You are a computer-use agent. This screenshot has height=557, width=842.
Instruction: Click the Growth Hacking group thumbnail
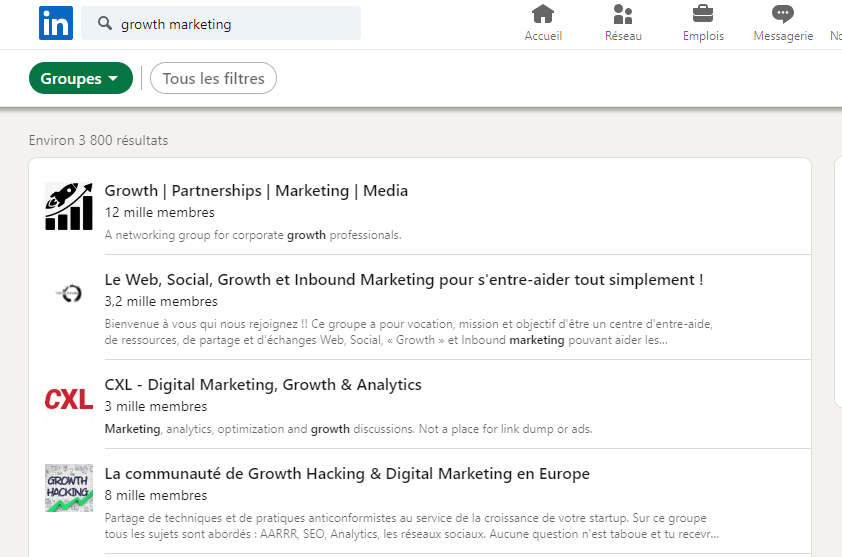pos(69,488)
